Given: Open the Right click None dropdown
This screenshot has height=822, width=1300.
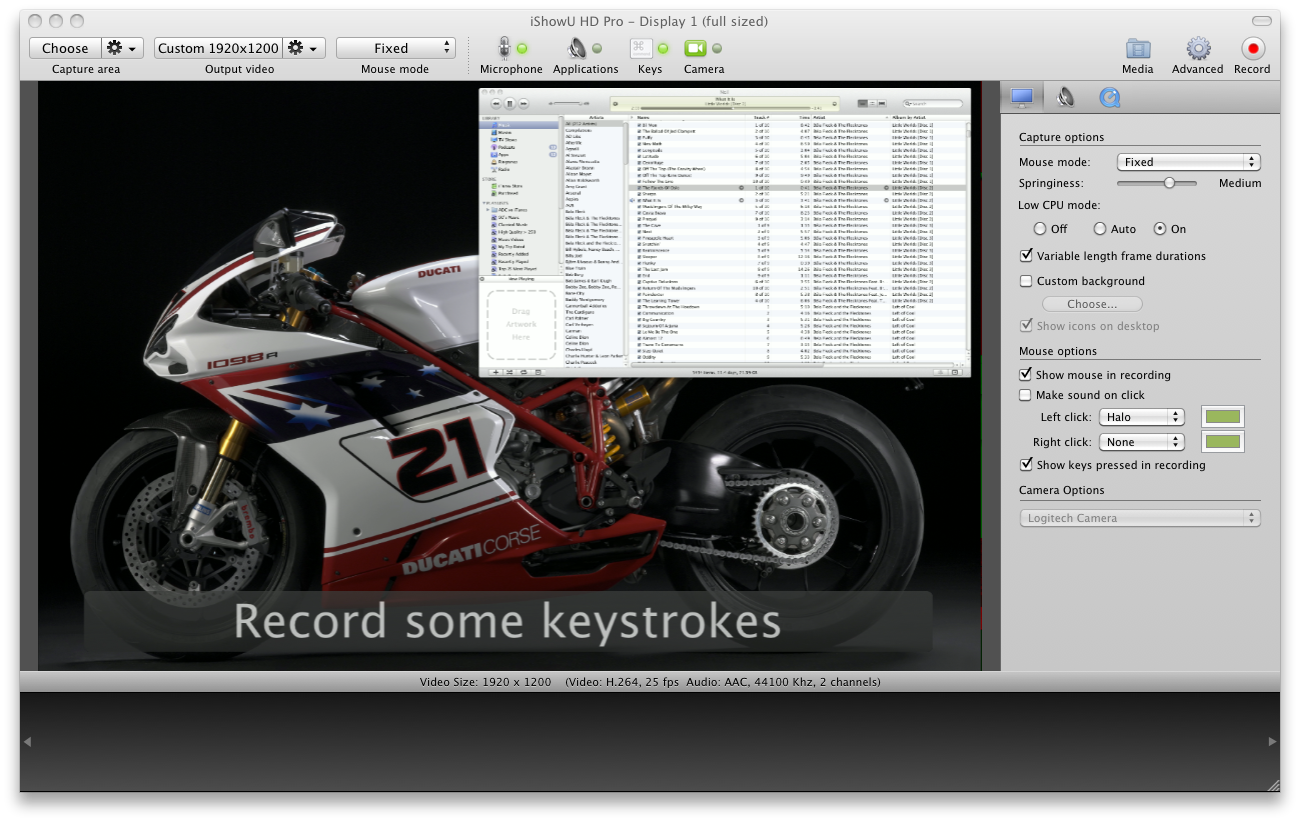Looking at the screenshot, I should 1141,442.
